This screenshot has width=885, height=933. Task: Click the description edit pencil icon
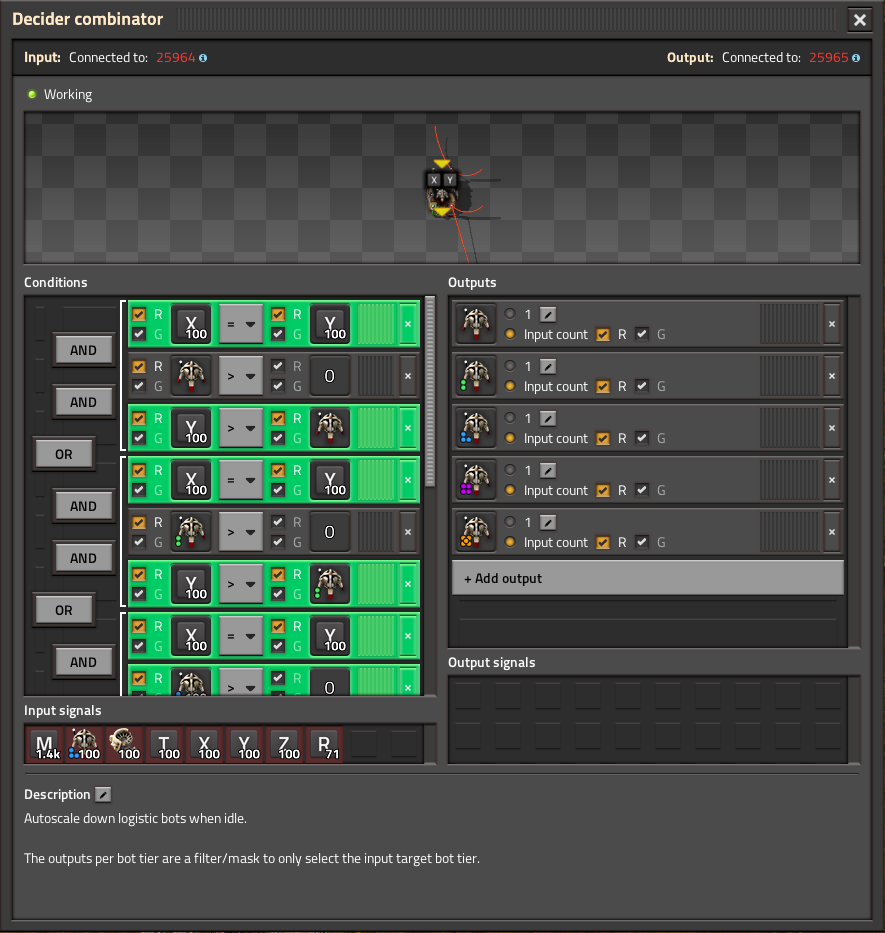[x=103, y=794]
